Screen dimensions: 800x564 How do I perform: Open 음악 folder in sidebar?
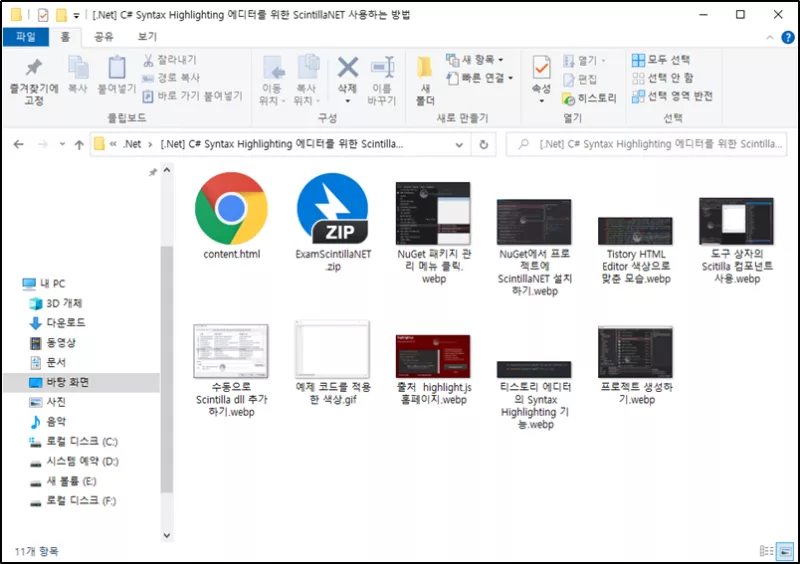tap(48, 422)
